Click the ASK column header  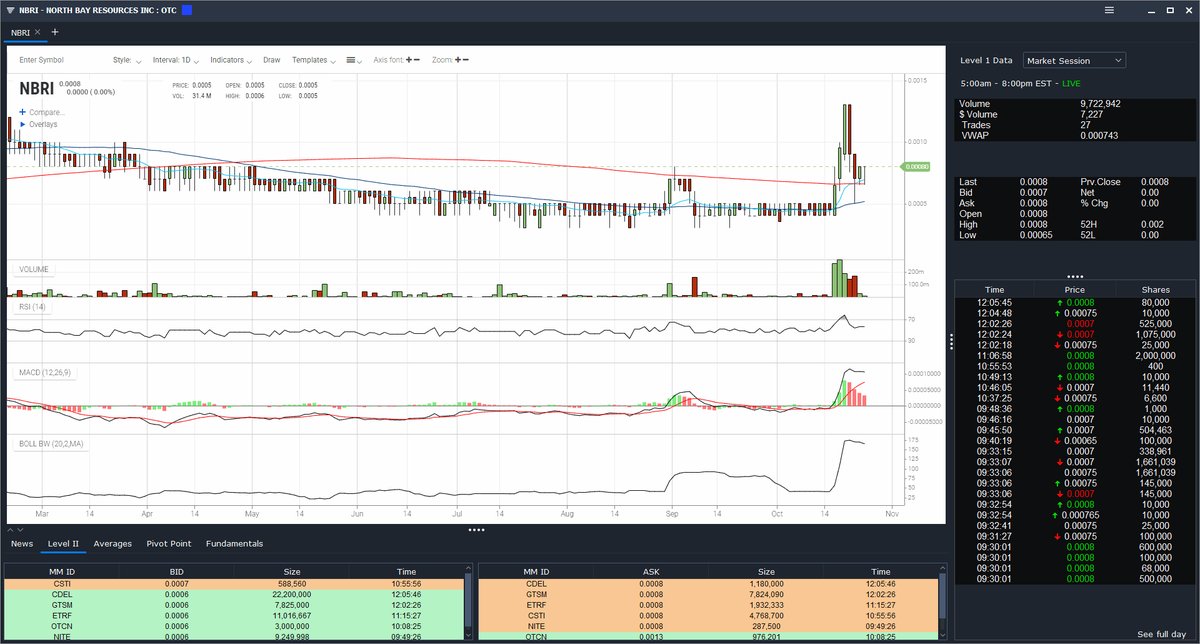650,572
